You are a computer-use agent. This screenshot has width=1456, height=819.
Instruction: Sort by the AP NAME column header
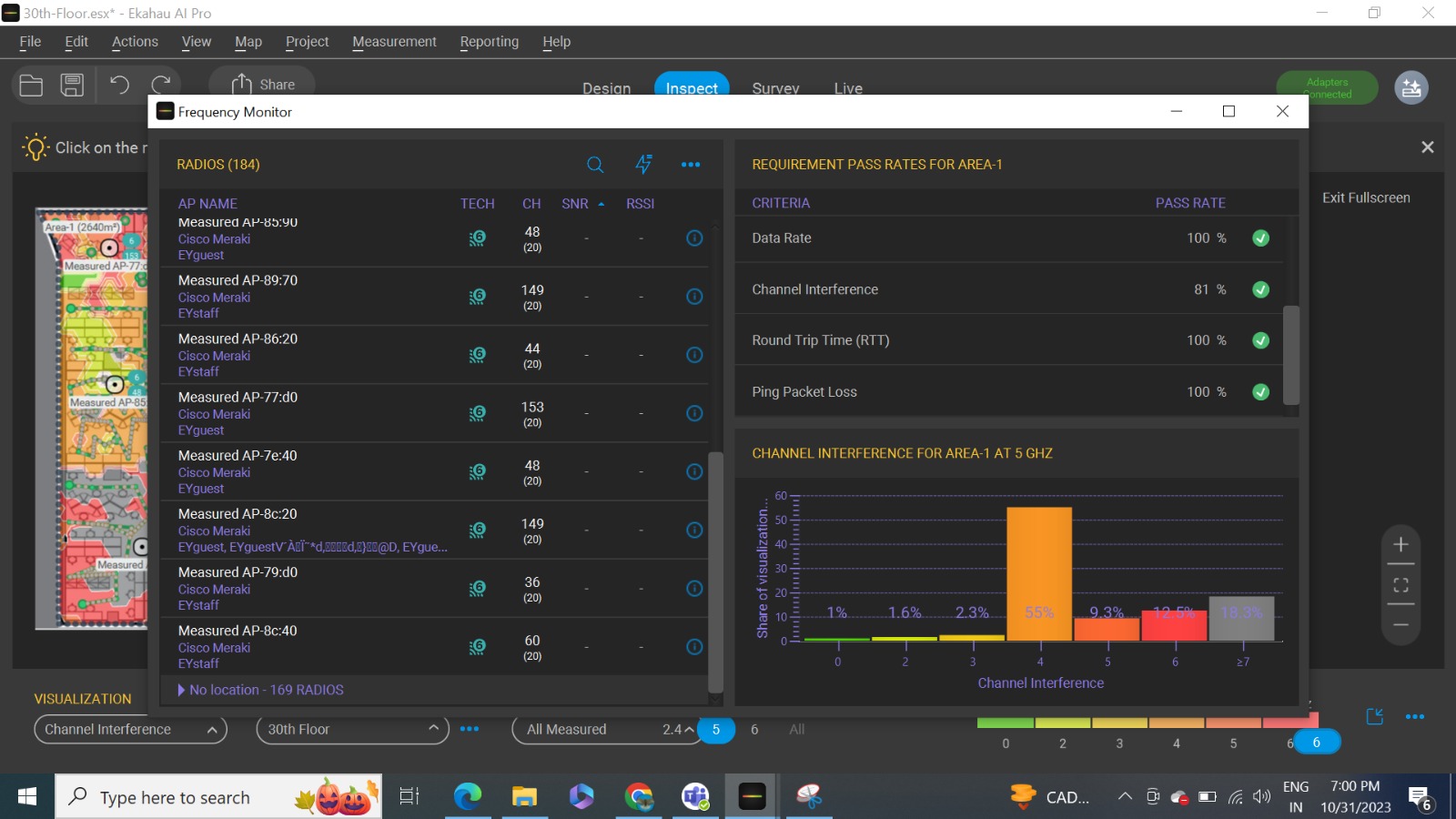coord(207,204)
